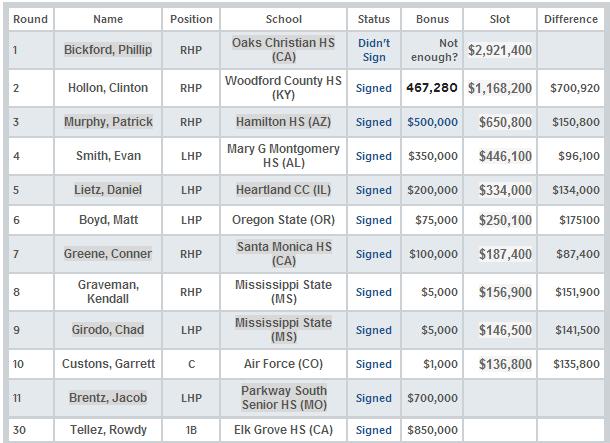The width and height of the screenshot is (610, 443).
Task: Click Signed status for Brentz, Jacob
Action: click(x=374, y=398)
